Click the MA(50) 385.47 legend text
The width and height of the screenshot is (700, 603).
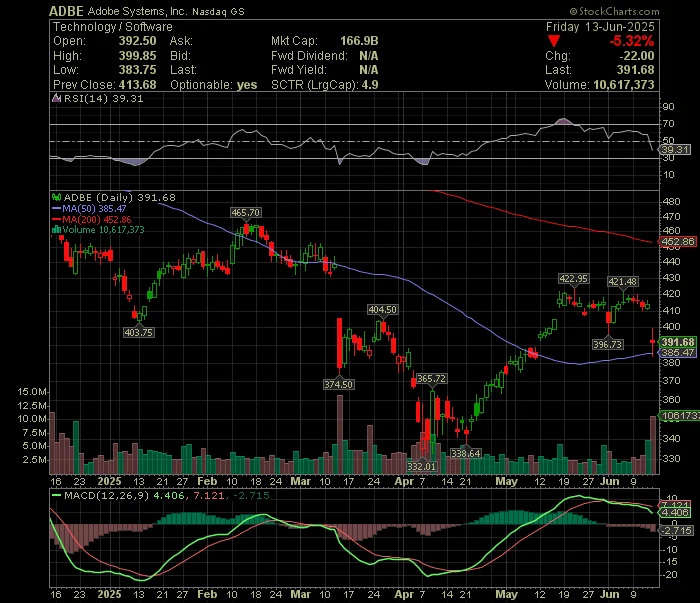(x=95, y=208)
